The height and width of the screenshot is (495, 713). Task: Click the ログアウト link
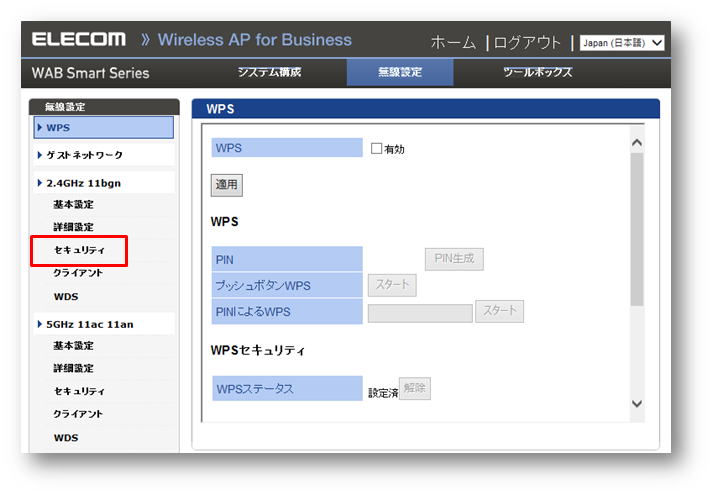[527, 43]
